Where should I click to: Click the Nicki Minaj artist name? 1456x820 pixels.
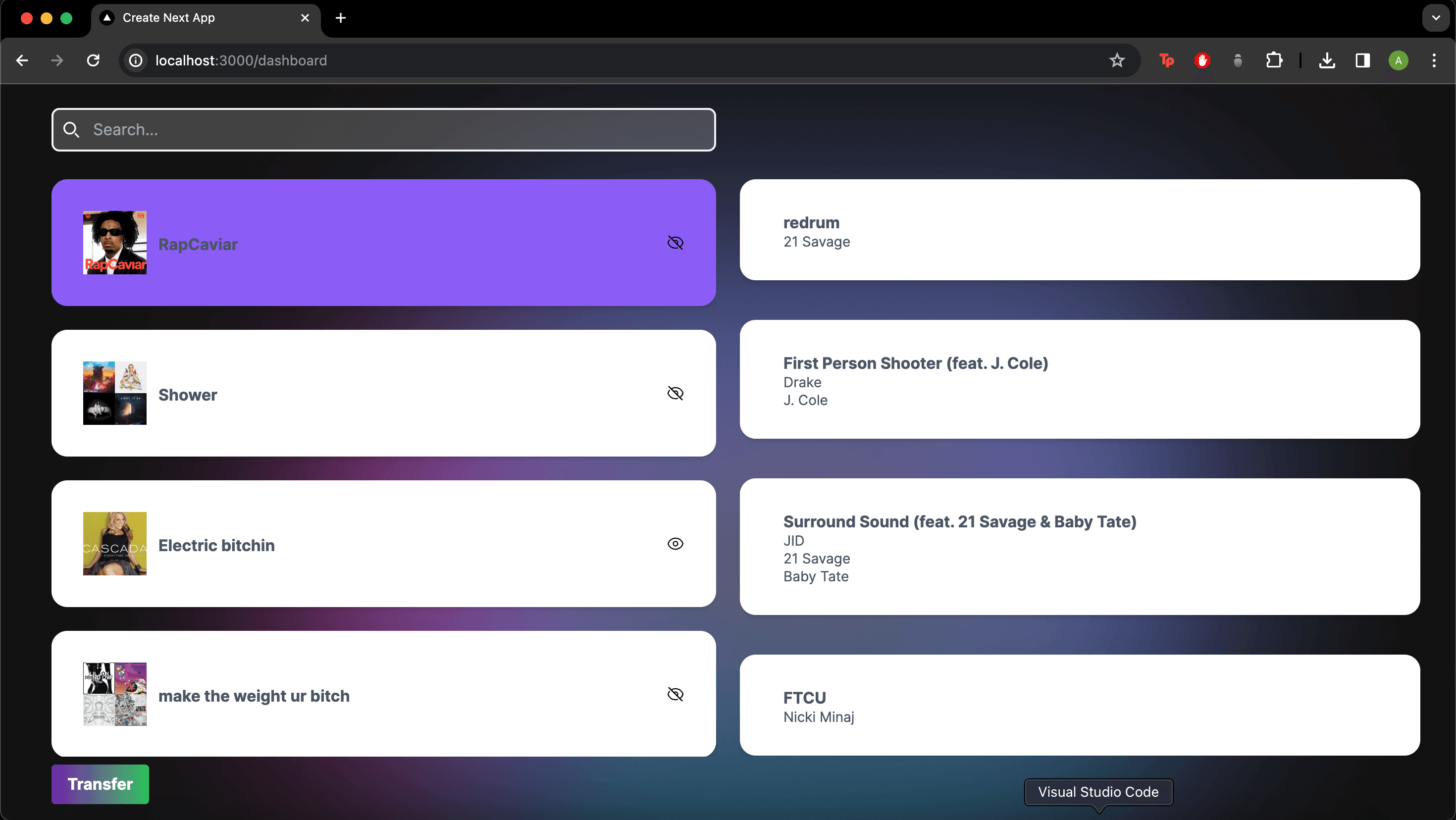pos(819,717)
